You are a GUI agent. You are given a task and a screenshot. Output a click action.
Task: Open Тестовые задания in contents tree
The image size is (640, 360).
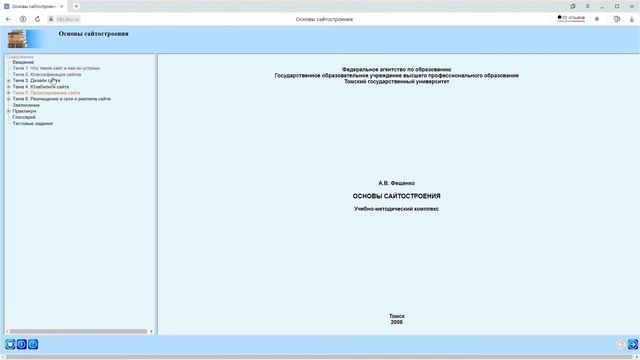[x=33, y=123]
